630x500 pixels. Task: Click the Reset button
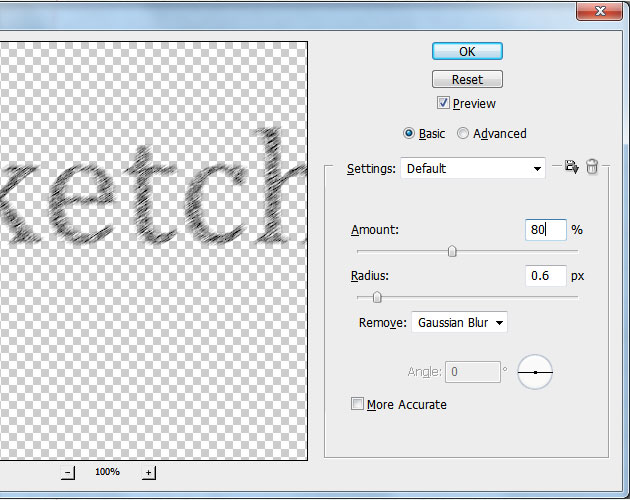467,79
